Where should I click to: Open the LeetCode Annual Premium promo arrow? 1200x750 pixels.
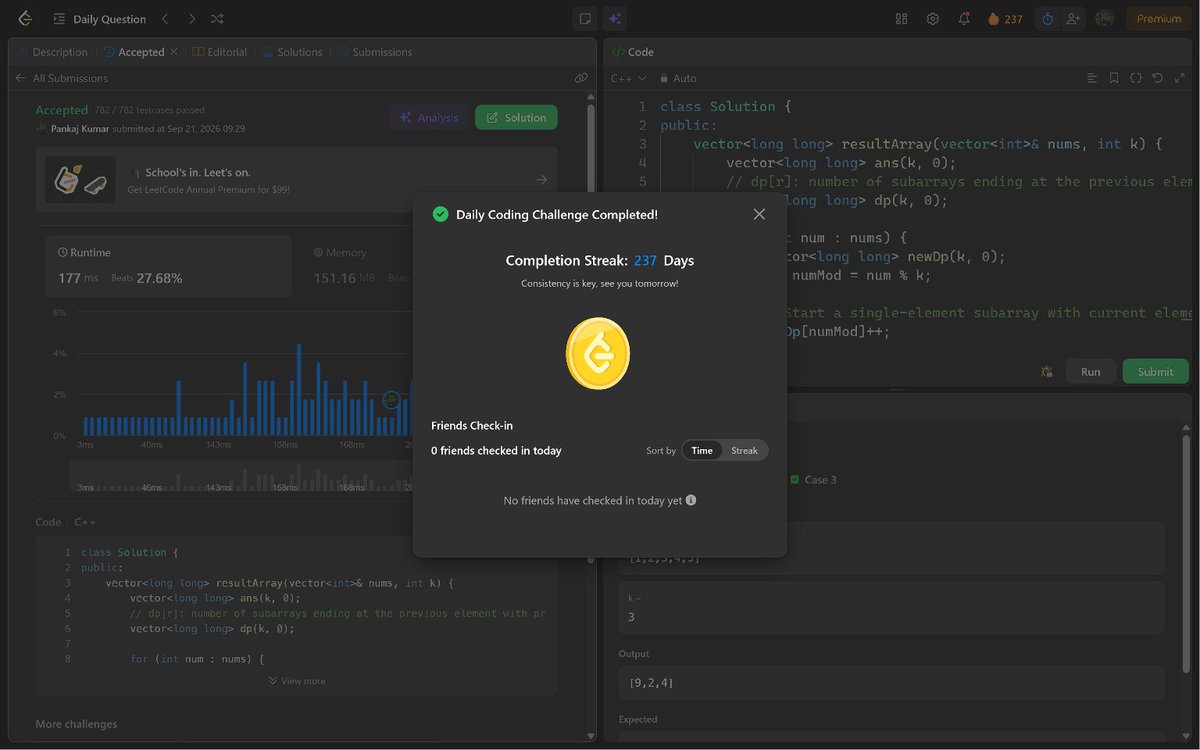pyautogui.click(x=542, y=180)
